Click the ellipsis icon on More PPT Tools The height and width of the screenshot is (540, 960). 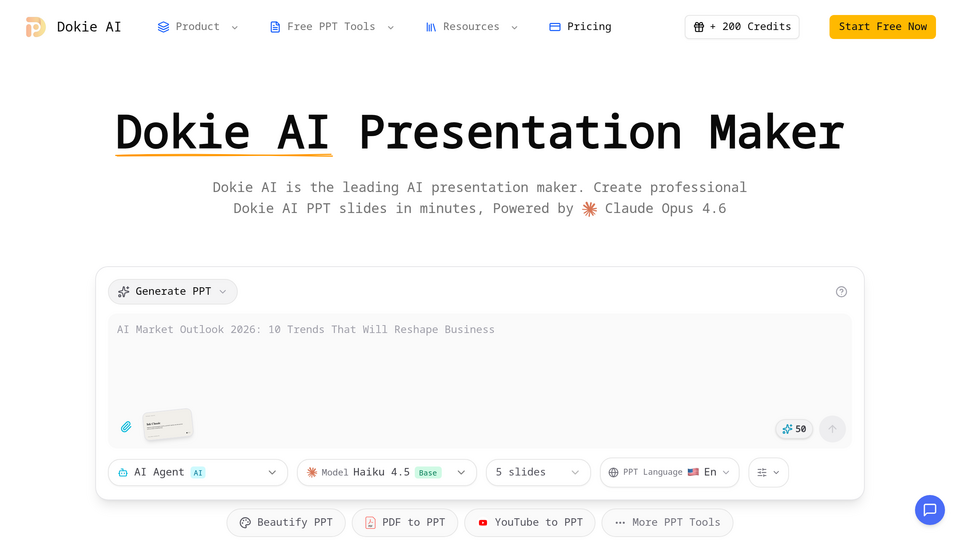point(620,522)
